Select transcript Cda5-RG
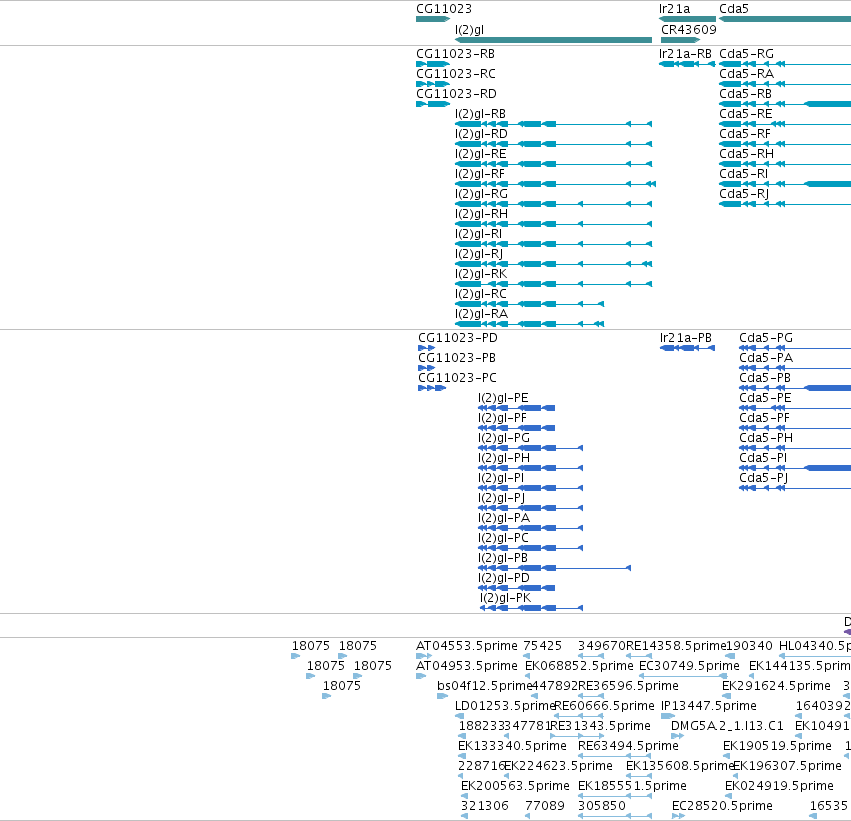The image size is (851, 821). (785, 64)
